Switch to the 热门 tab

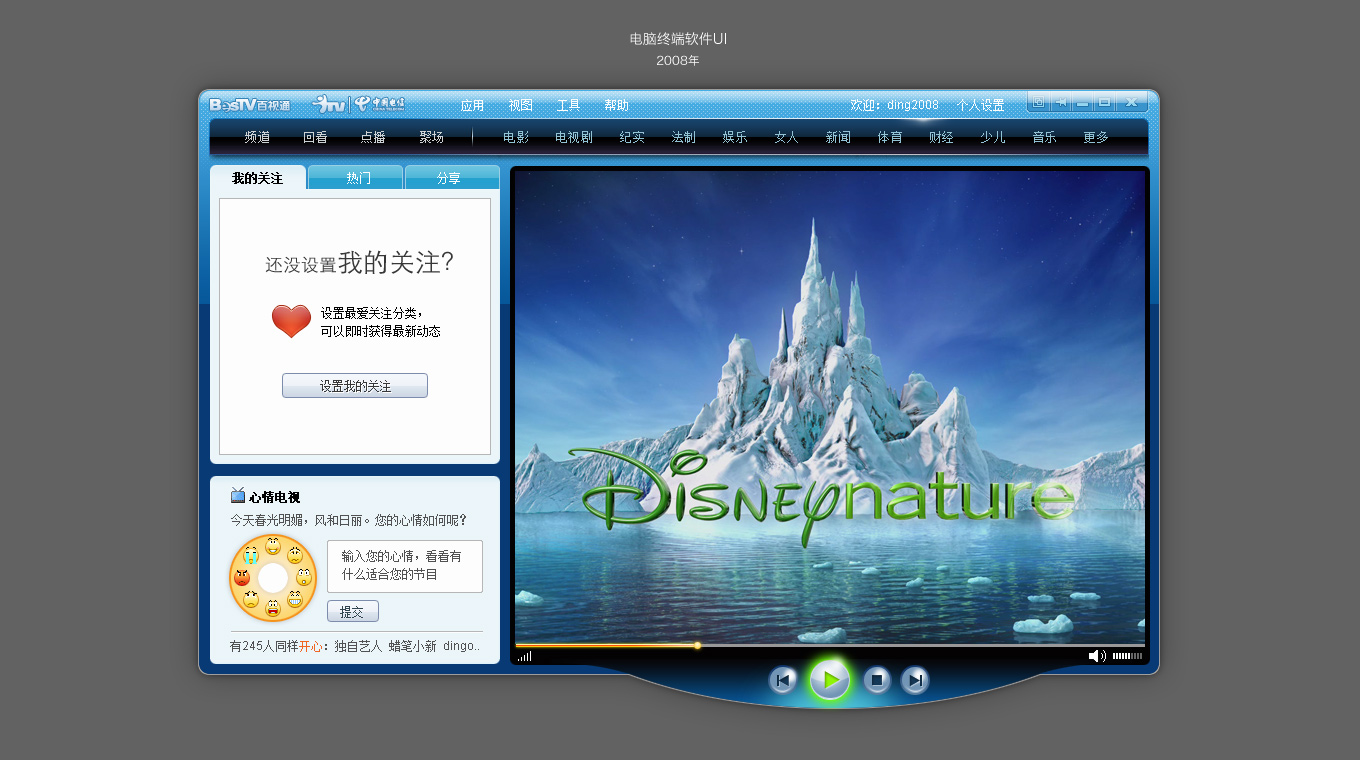358,178
